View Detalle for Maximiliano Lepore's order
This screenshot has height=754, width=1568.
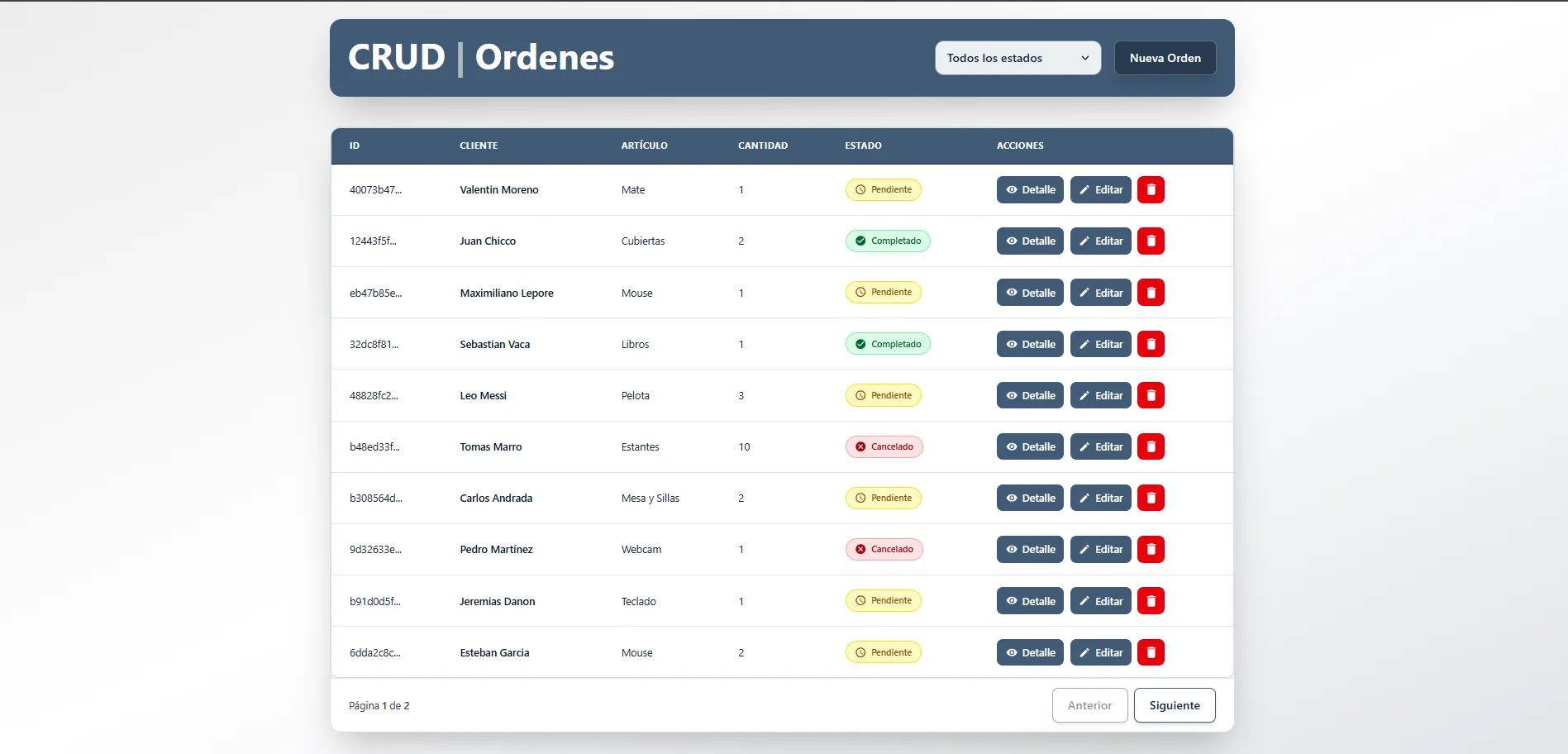1030,293
